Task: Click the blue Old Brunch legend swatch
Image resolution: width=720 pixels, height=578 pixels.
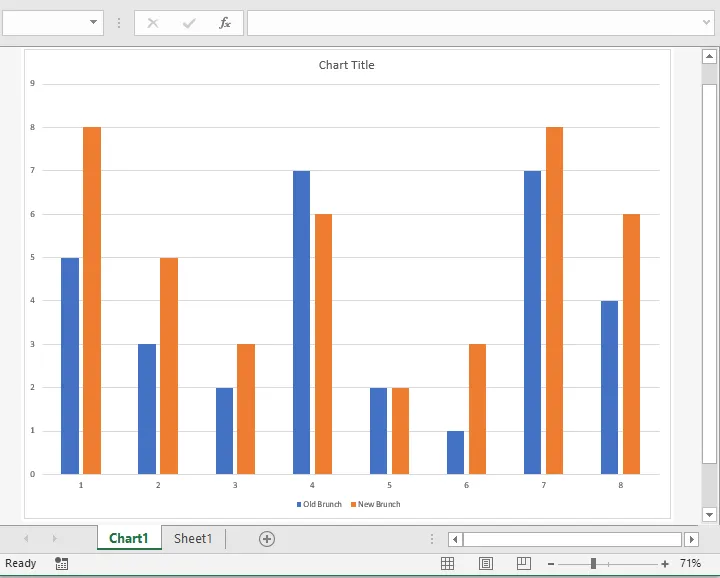Action: (x=299, y=505)
